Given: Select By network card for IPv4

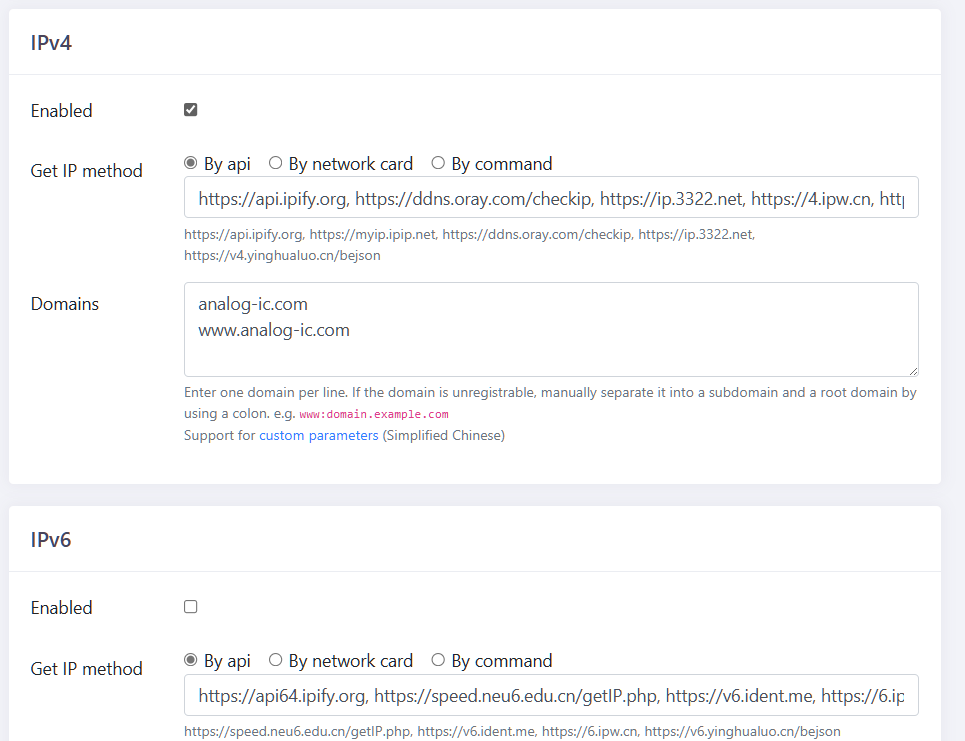Looking at the screenshot, I should 275,162.
